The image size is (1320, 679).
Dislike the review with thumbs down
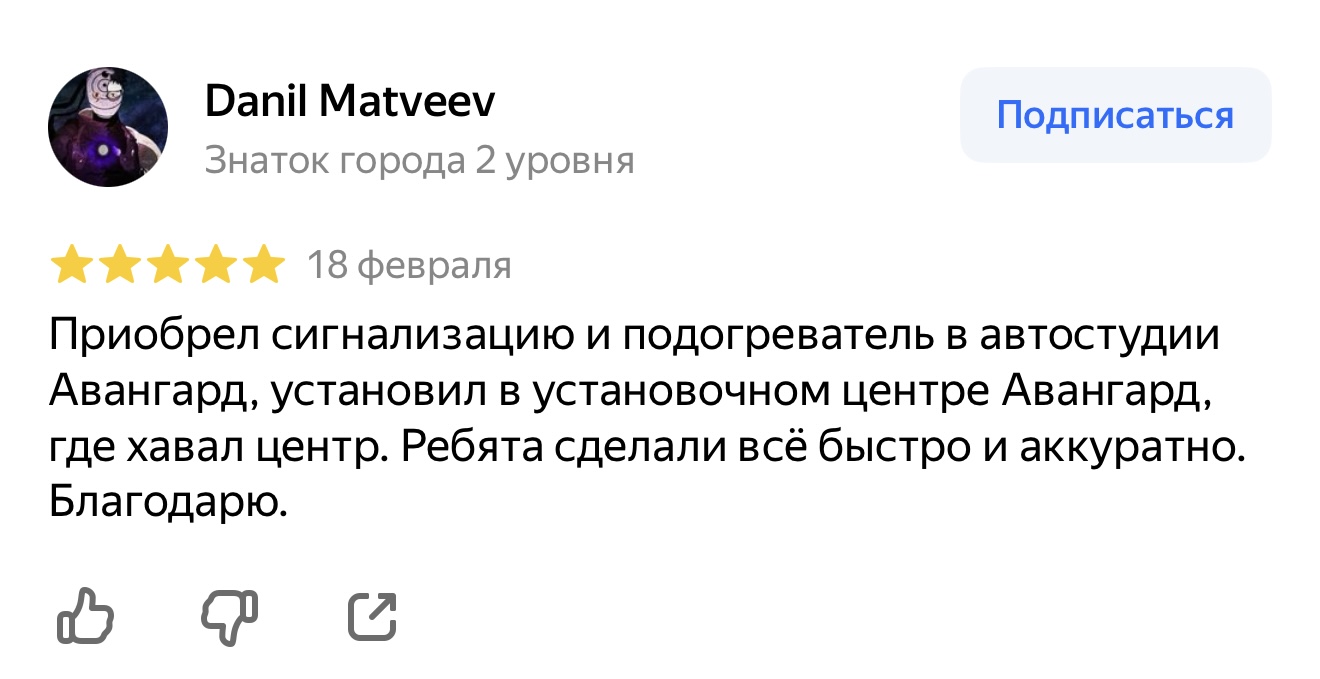(x=230, y=616)
